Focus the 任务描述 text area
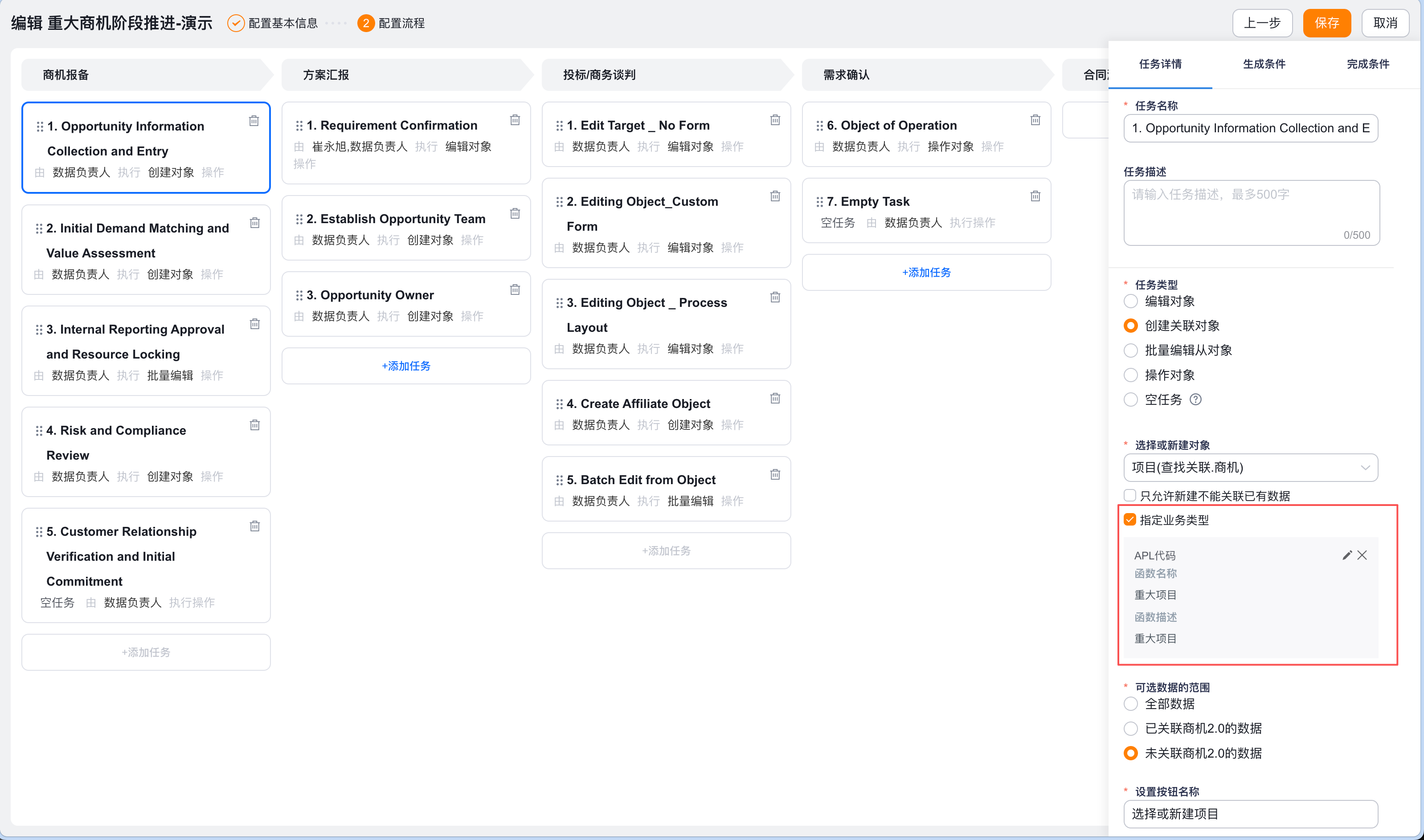Screen dimensions: 1424x840 coord(1251,213)
